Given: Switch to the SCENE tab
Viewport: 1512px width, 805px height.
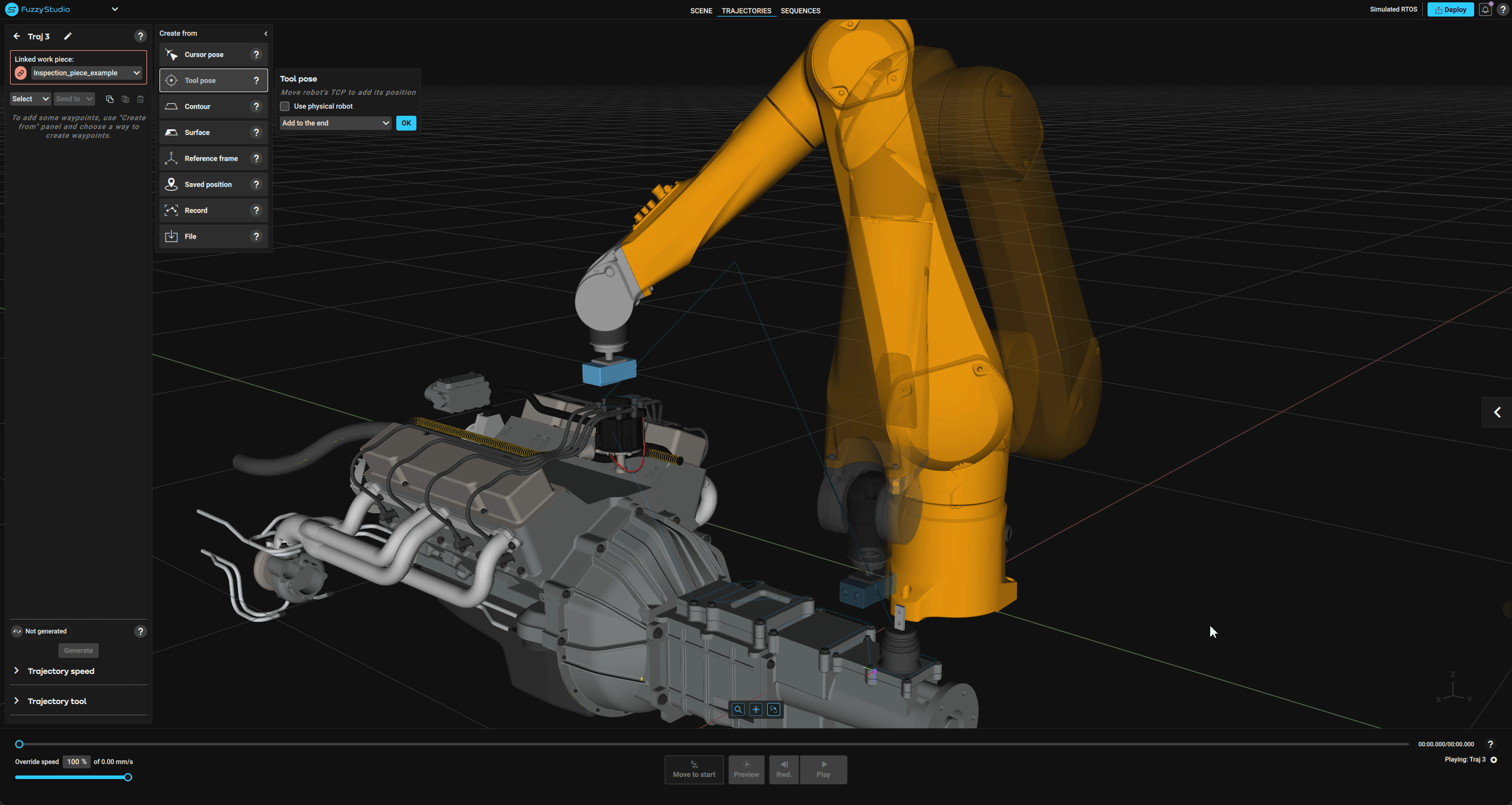Looking at the screenshot, I should pyautogui.click(x=701, y=10).
